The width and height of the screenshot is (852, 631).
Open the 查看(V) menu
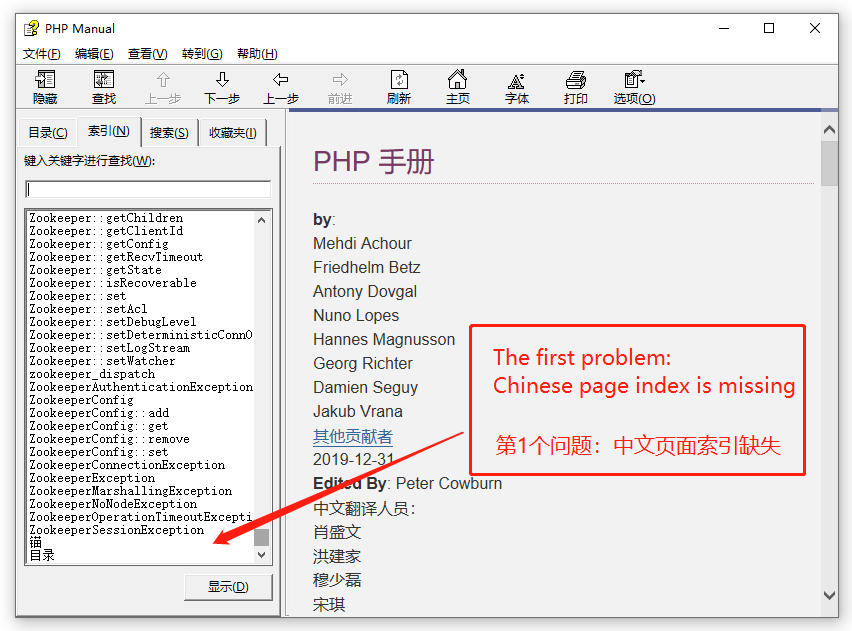[147, 54]
